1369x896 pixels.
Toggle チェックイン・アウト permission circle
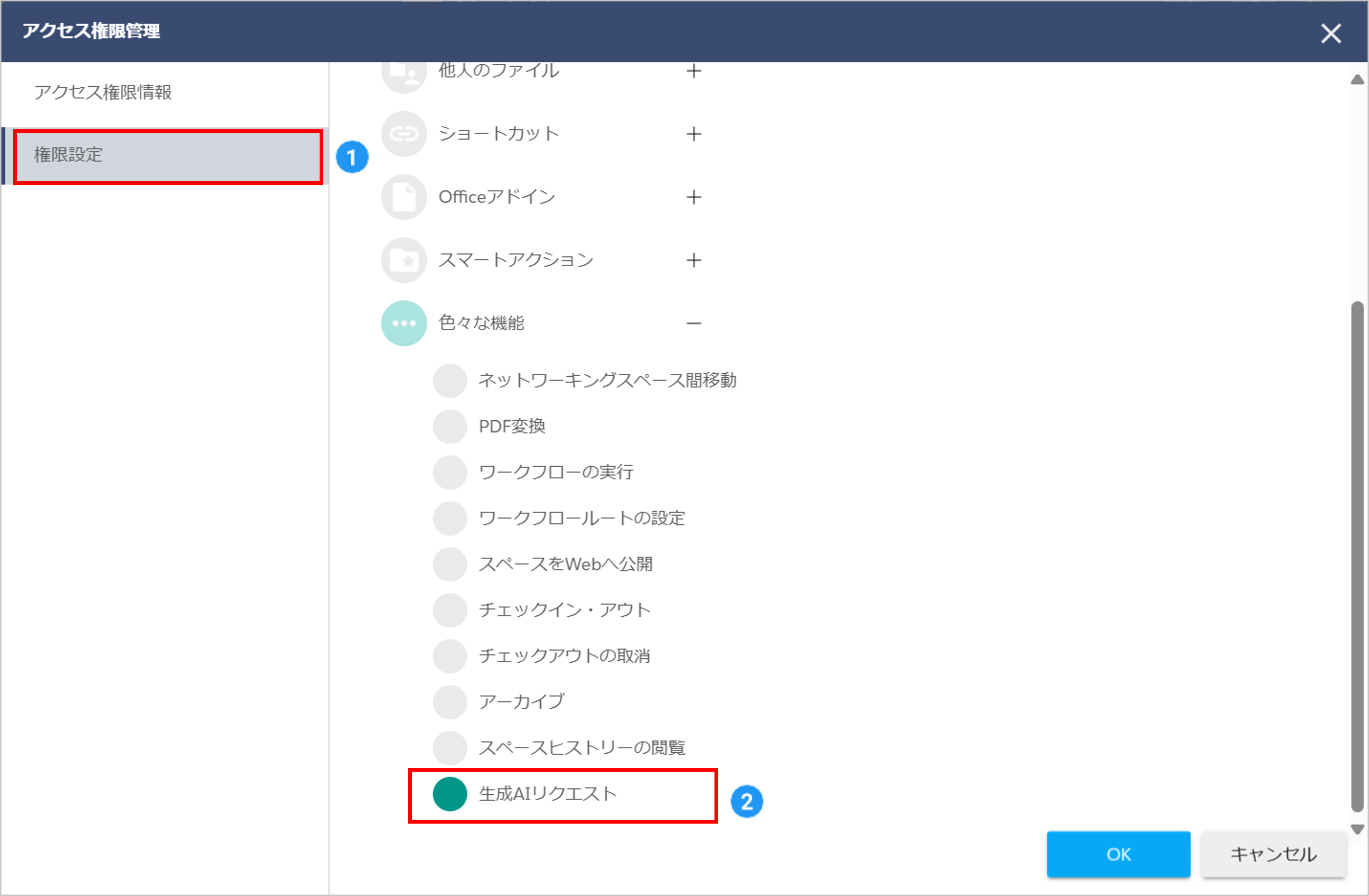450,610
